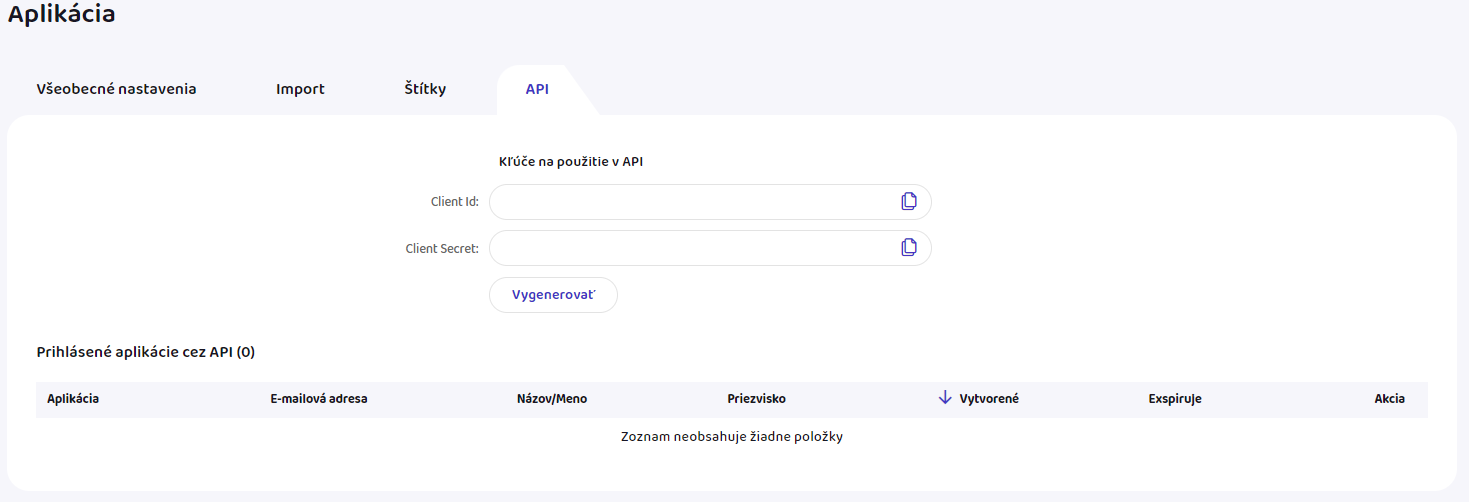
Task: Focus the Client Id field
Action: pos(690,202)
